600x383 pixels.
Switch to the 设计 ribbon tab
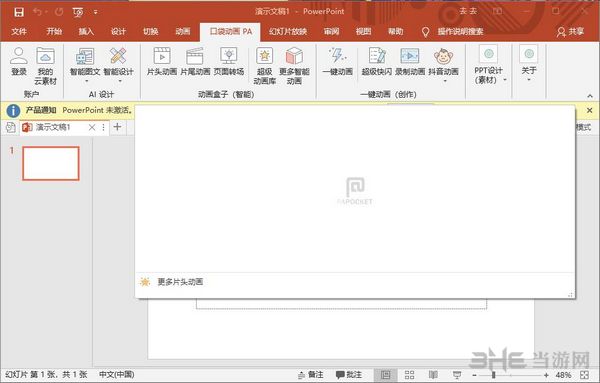[118, 31]
